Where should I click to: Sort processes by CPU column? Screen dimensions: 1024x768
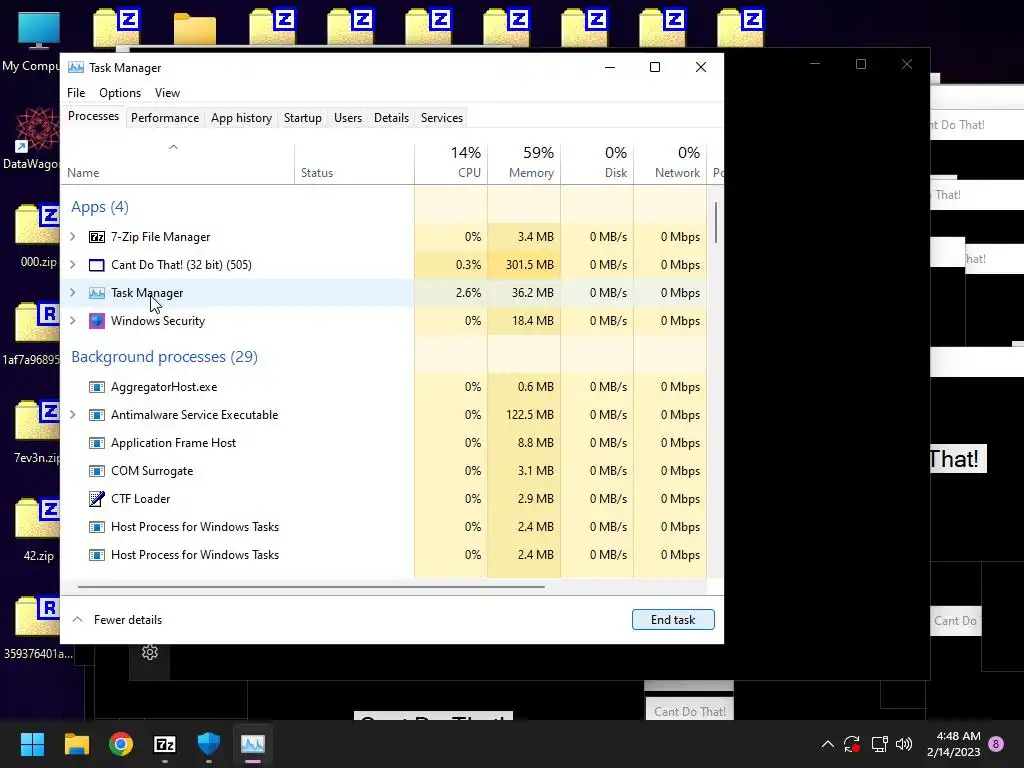coord(451,163)
